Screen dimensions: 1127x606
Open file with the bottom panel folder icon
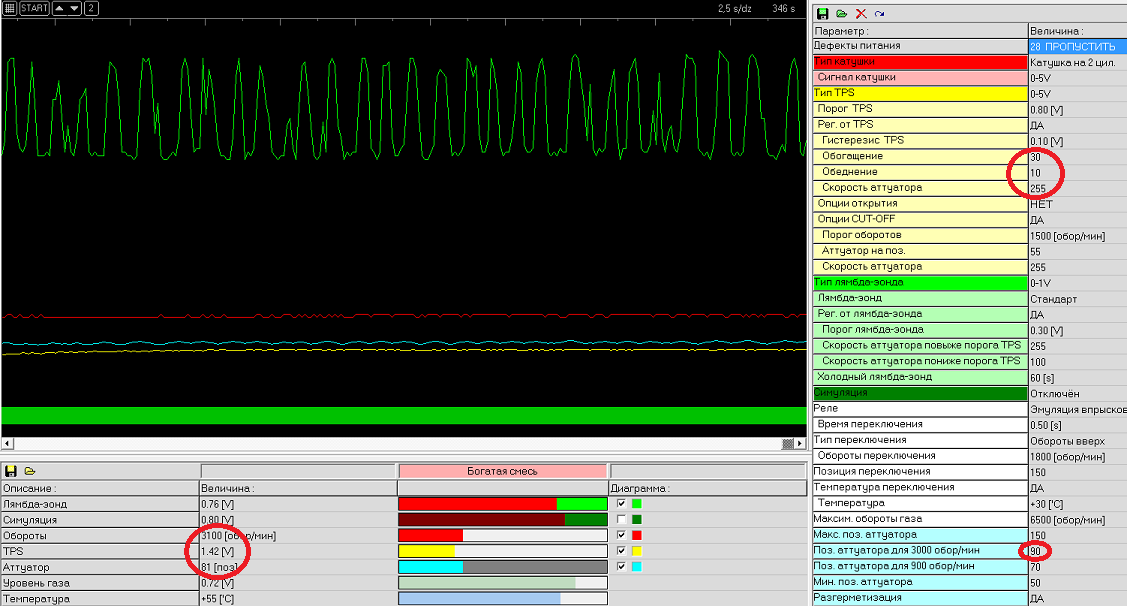click(30, 471)
